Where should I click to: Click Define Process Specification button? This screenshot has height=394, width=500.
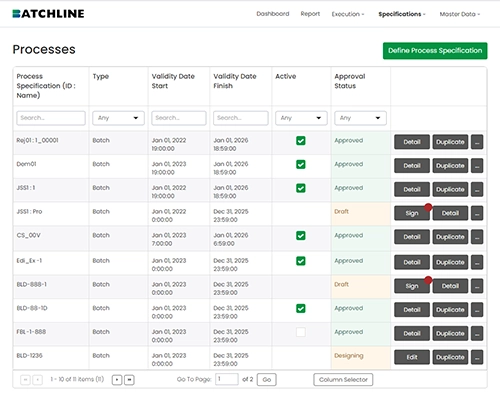[x=435, y=51]
